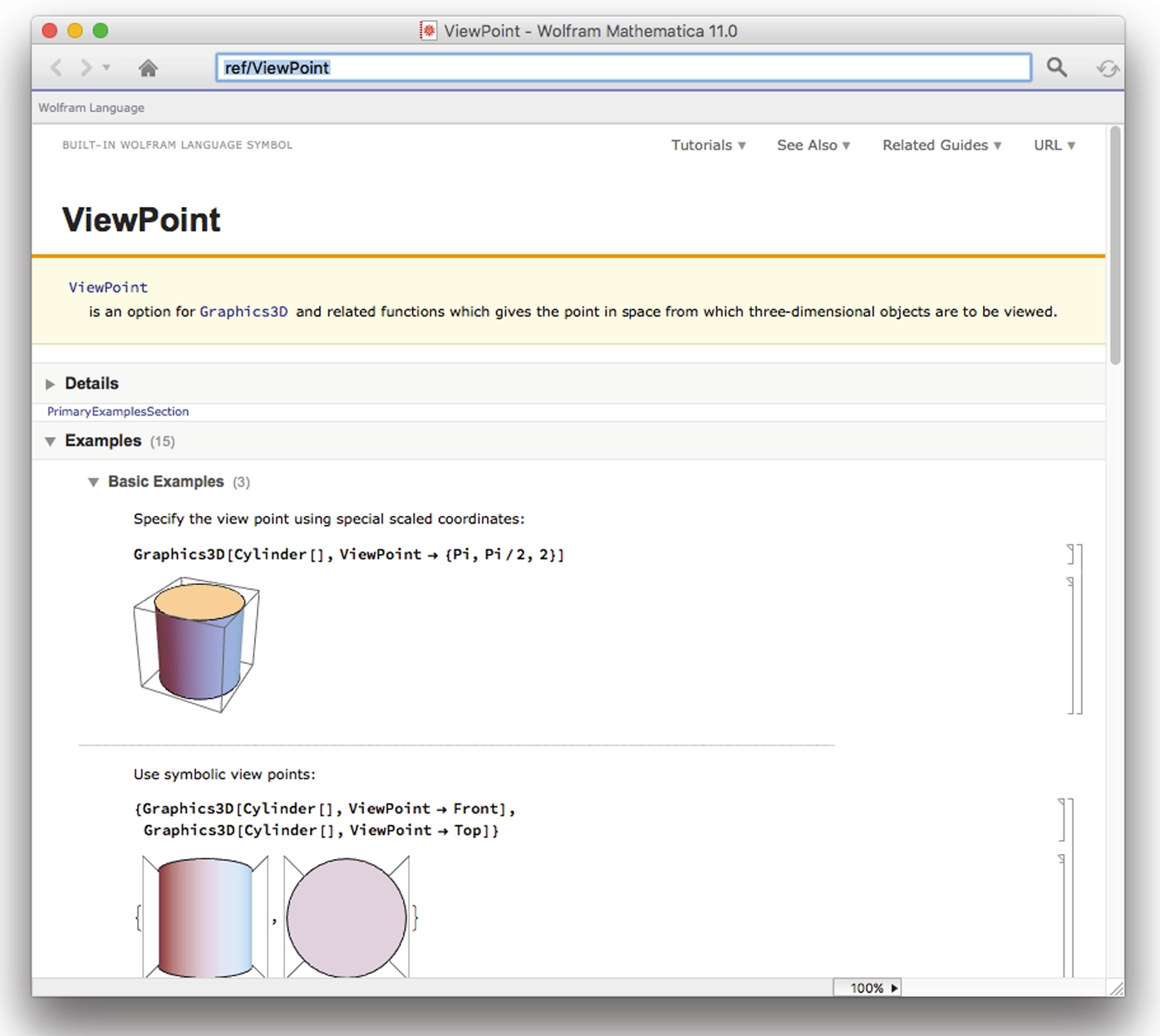The height and width of the screenshot is (1036, 1160).
Task: Open the URL dropdown menu
Action: [1054, 145]
